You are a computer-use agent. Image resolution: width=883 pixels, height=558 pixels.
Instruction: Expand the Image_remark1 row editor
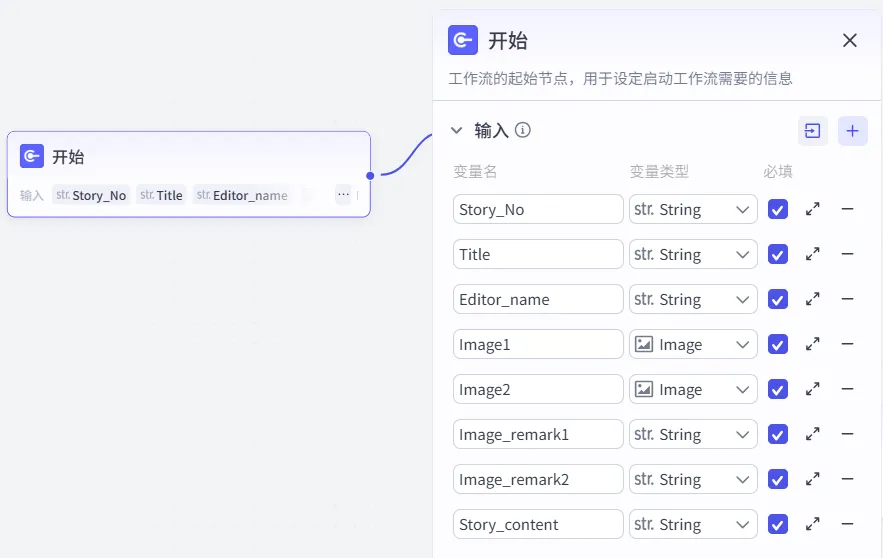click(x=813, y=434)
